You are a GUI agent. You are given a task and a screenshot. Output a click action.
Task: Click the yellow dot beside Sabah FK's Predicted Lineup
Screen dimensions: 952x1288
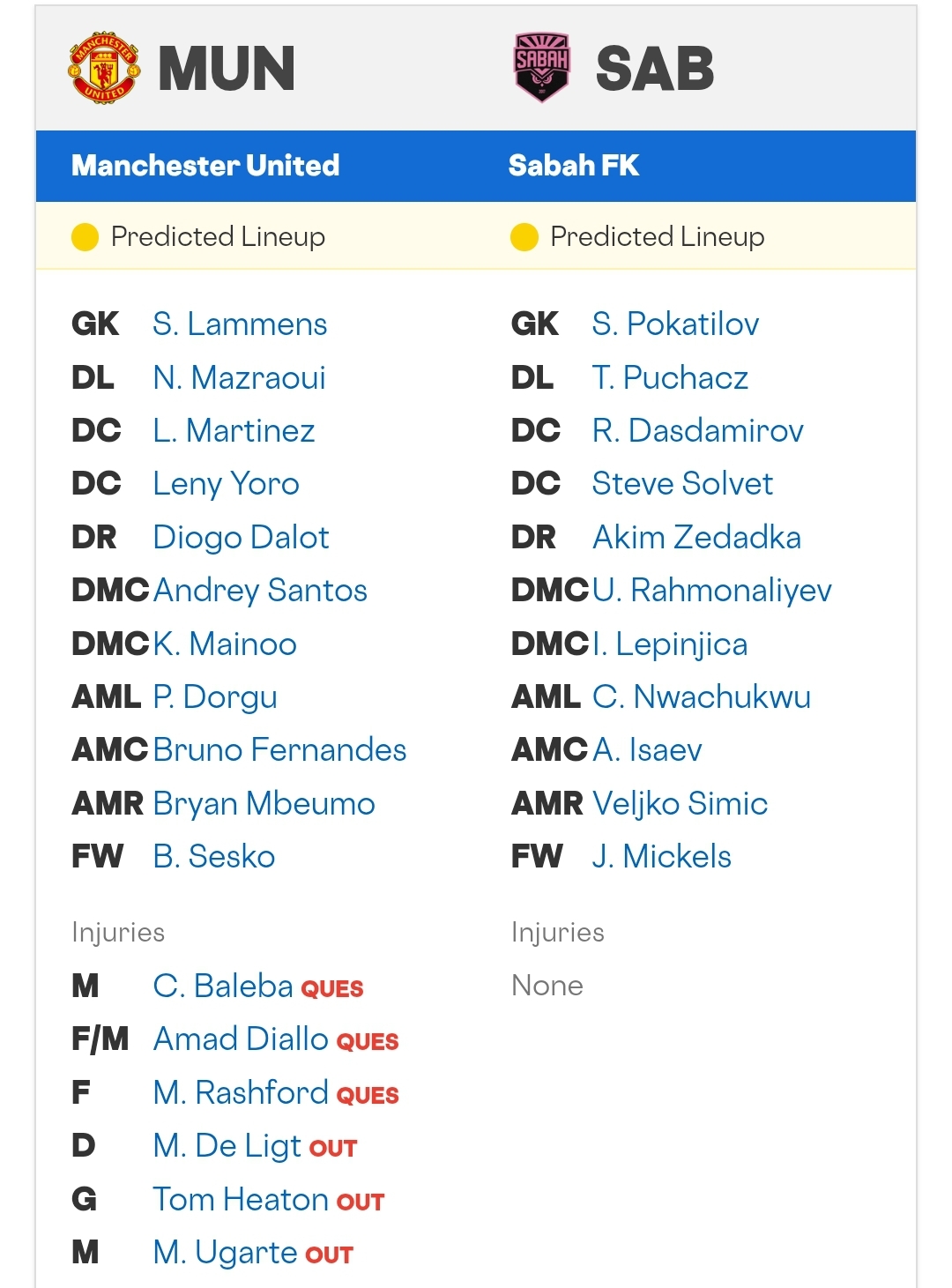[524, 237]
